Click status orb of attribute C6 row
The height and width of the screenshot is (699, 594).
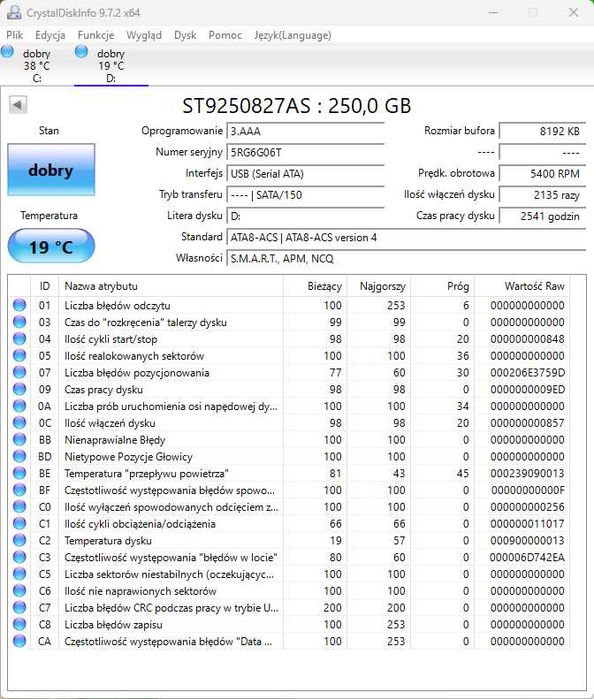[19, 591]
